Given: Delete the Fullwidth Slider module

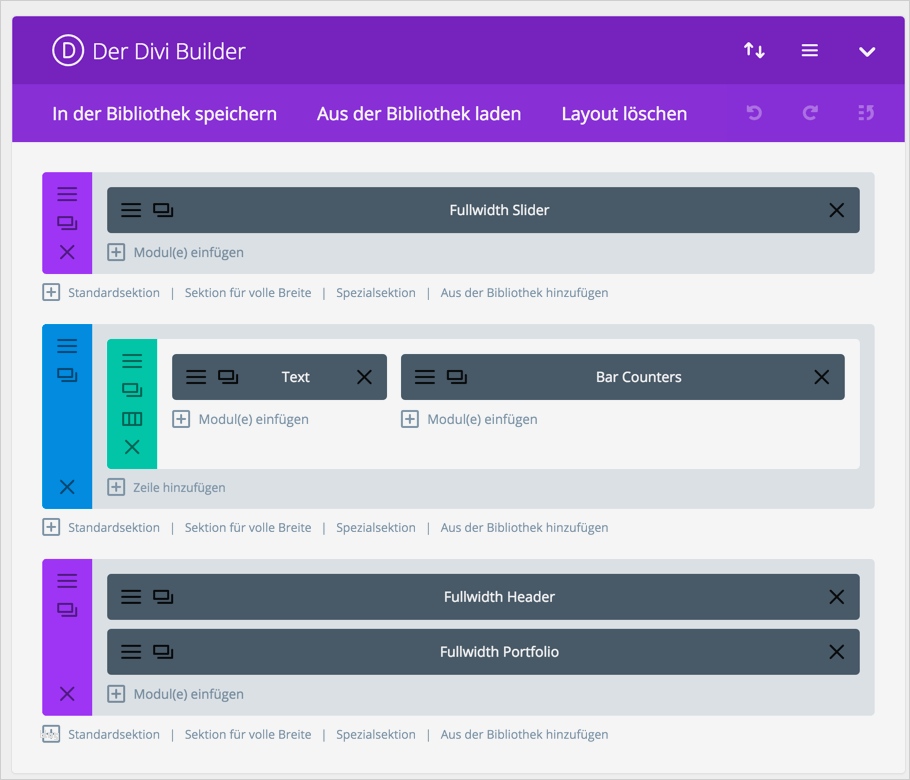Looking at the screenshot, I should 836,210.
